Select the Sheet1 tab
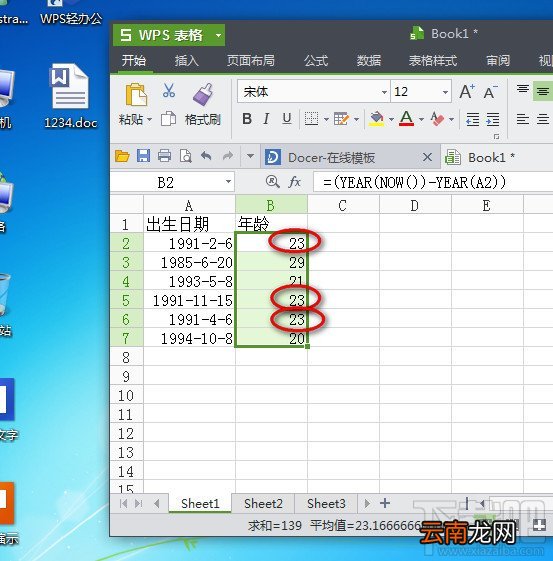 [x=200, y=503]
